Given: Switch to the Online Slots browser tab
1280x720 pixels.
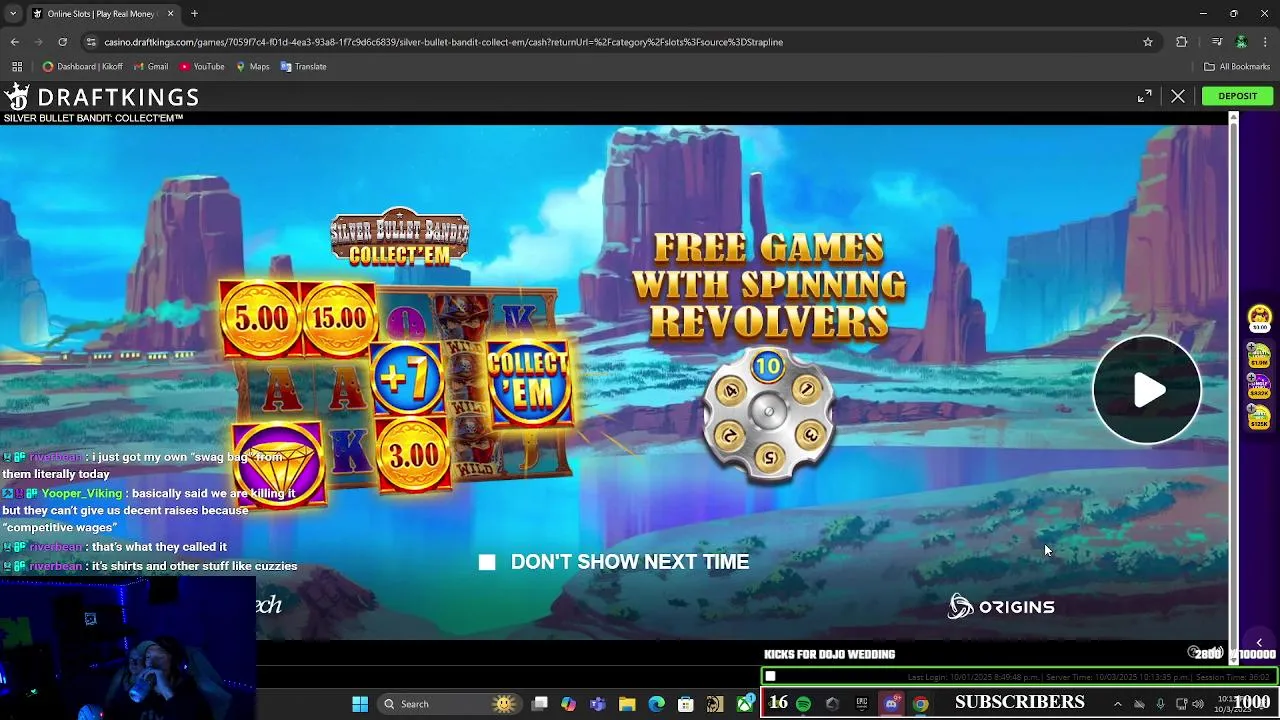Looking at the screenshot, I should [103, 14].
